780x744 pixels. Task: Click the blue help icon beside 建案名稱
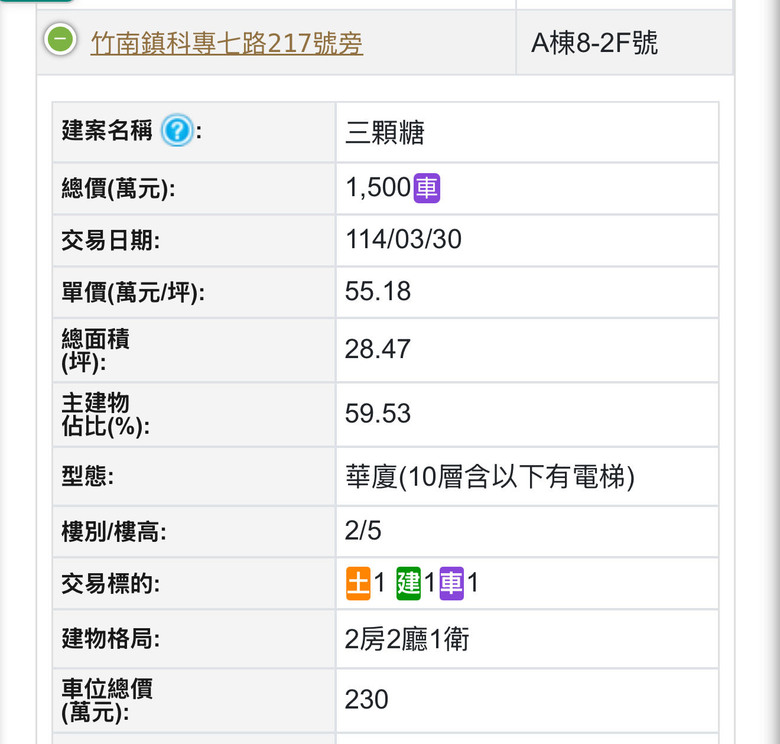click(x=176, y=131)
